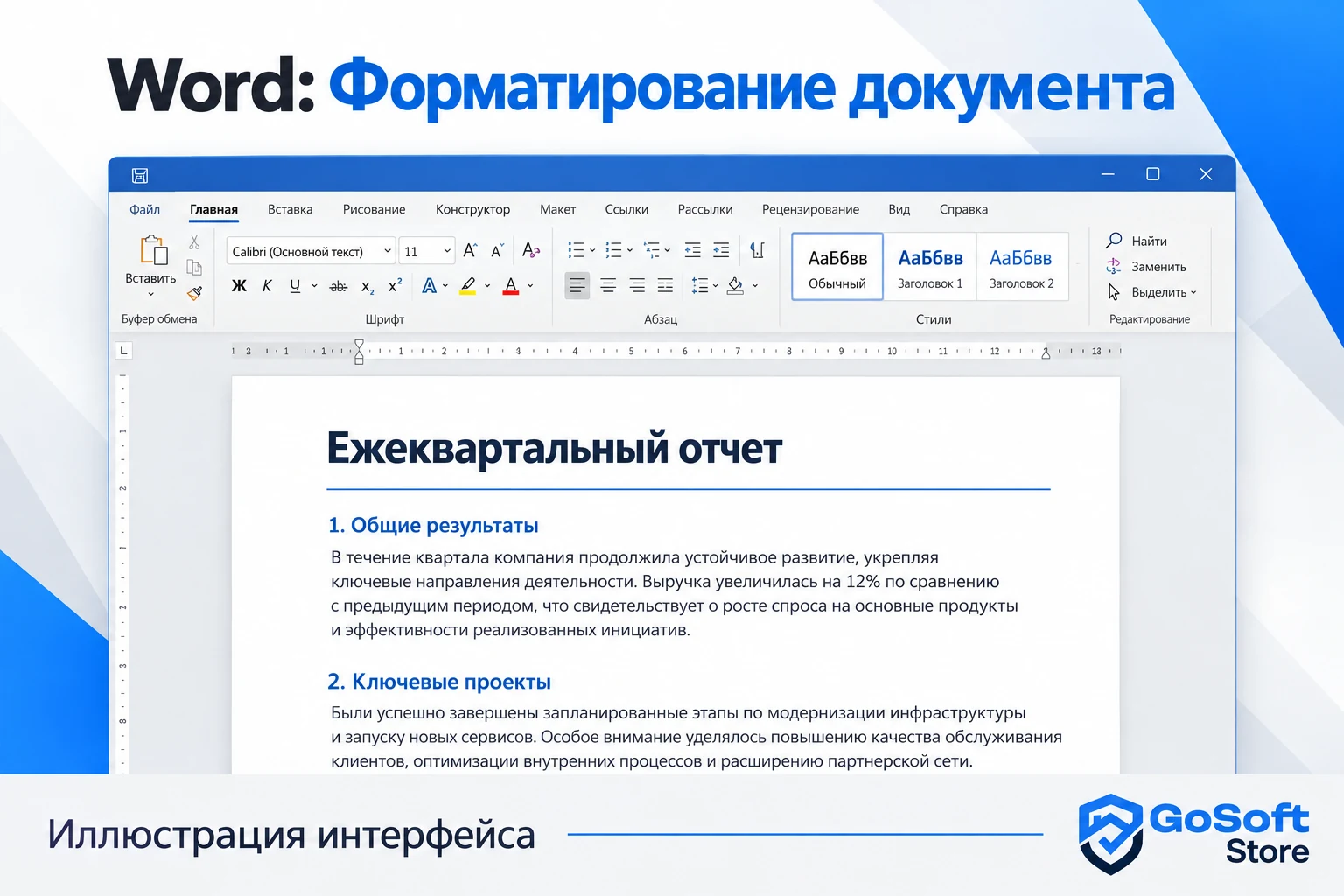Click the Cut scissors icon
Viewport: 1344px width, 896px height.
[194, 241]
